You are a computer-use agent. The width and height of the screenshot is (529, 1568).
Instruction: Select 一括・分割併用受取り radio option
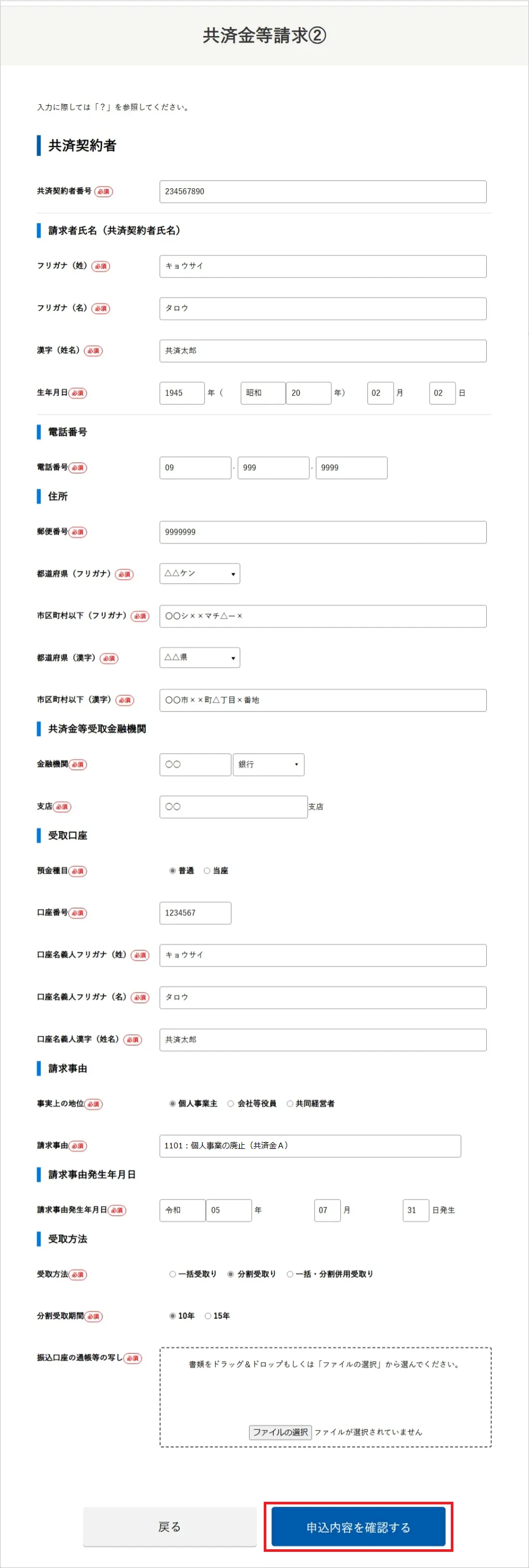coord(290,1274)
